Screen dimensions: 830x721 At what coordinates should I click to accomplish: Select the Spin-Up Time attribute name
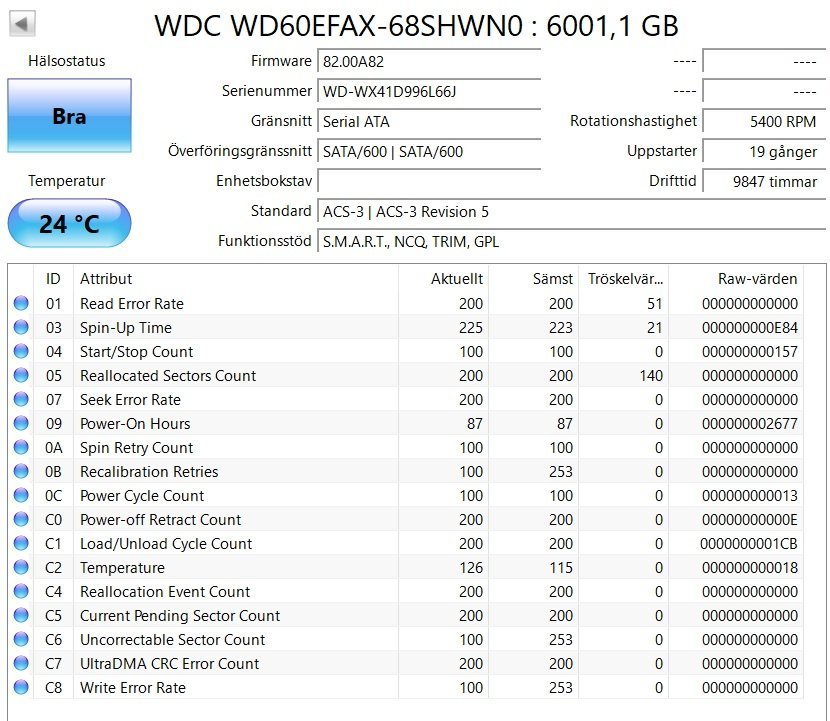pyautogui.click(x=126, y=328)
